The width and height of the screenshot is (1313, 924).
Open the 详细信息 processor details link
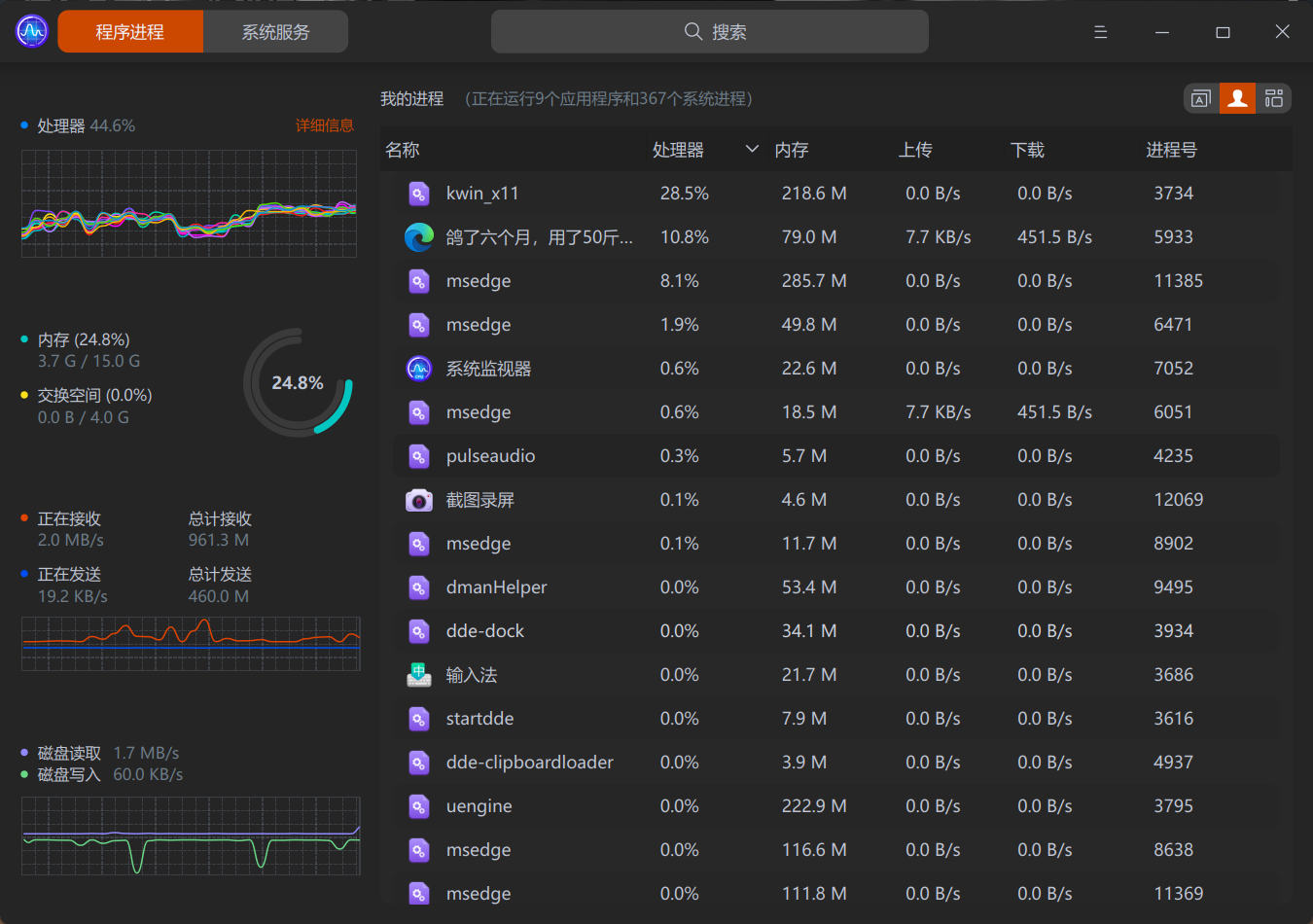324,125
